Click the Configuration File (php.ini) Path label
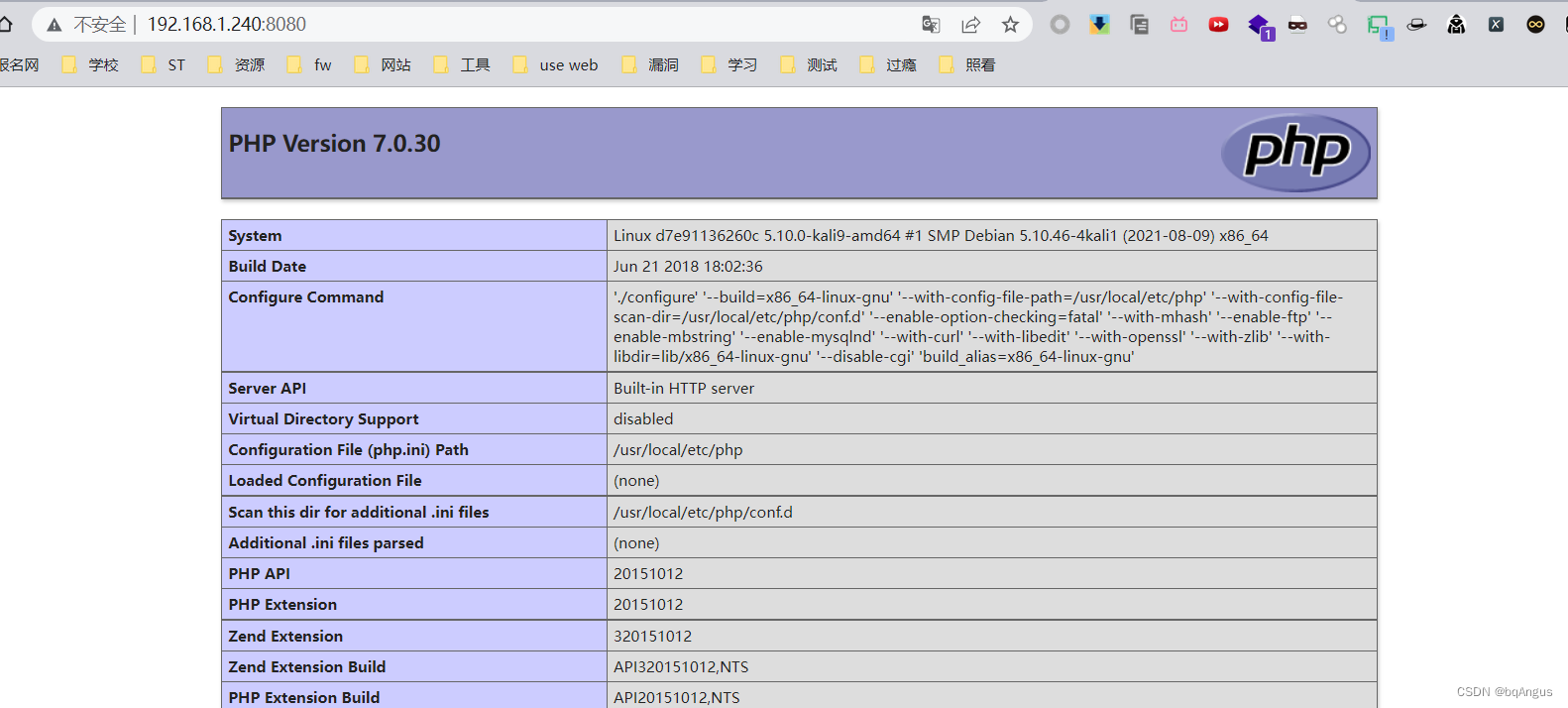1568x708 pixels. (349, 450)
